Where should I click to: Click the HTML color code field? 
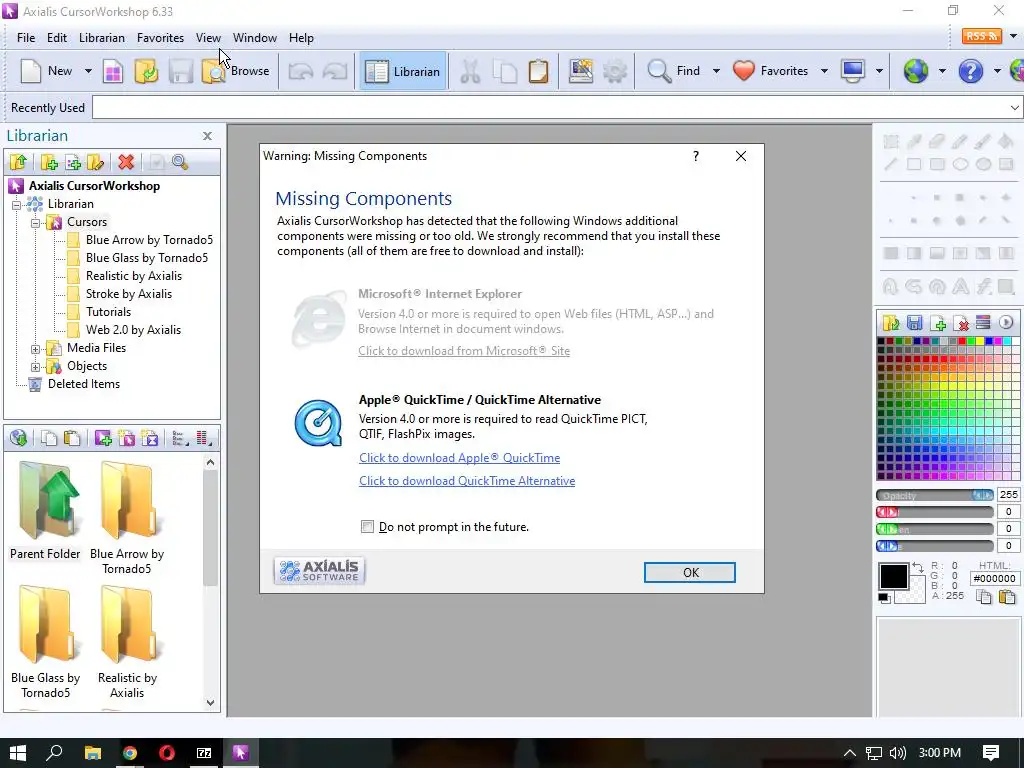[995, 578]
